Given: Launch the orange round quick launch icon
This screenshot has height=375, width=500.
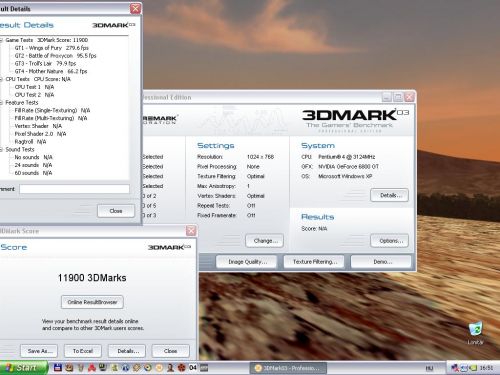Looking at the screenshot, I should click(159, 368).
